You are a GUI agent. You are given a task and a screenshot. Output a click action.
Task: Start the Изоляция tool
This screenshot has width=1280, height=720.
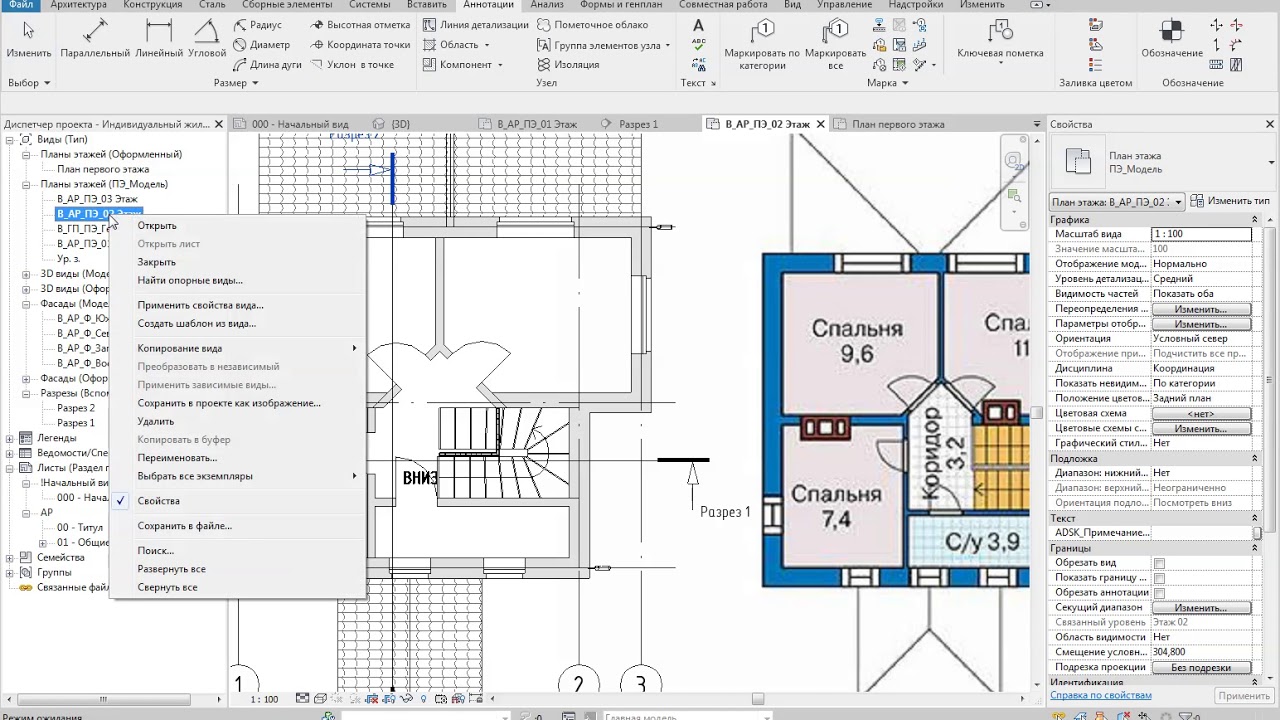pyautogui.click(x=567, y=65)
